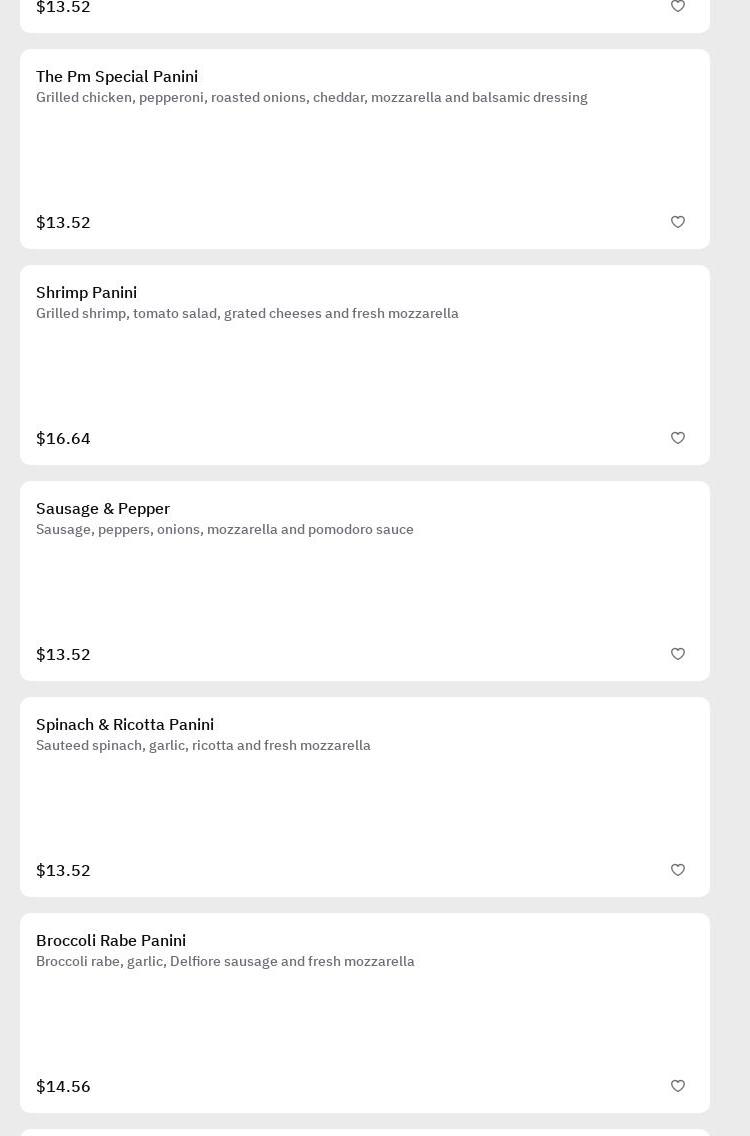Select the Shrimp Panini title

coord(86,293)
